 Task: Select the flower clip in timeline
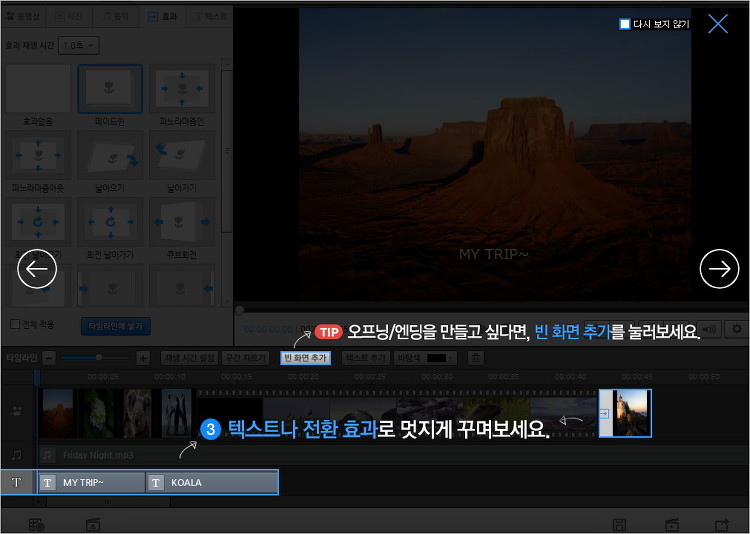click(98, 413)
